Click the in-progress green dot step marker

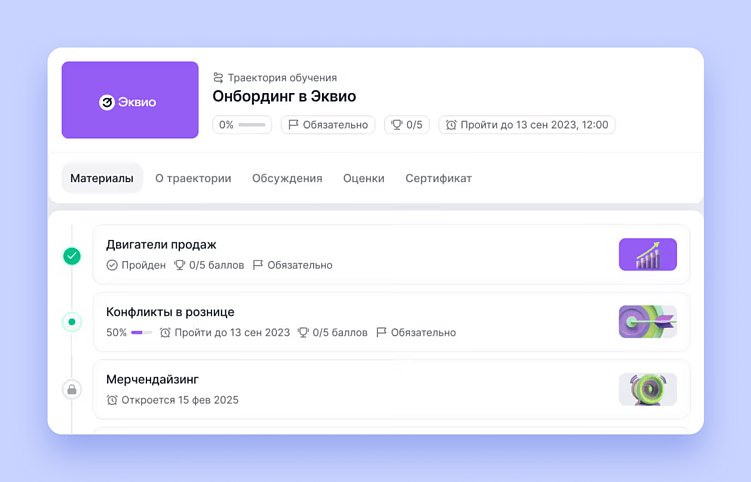coord(72,322)
